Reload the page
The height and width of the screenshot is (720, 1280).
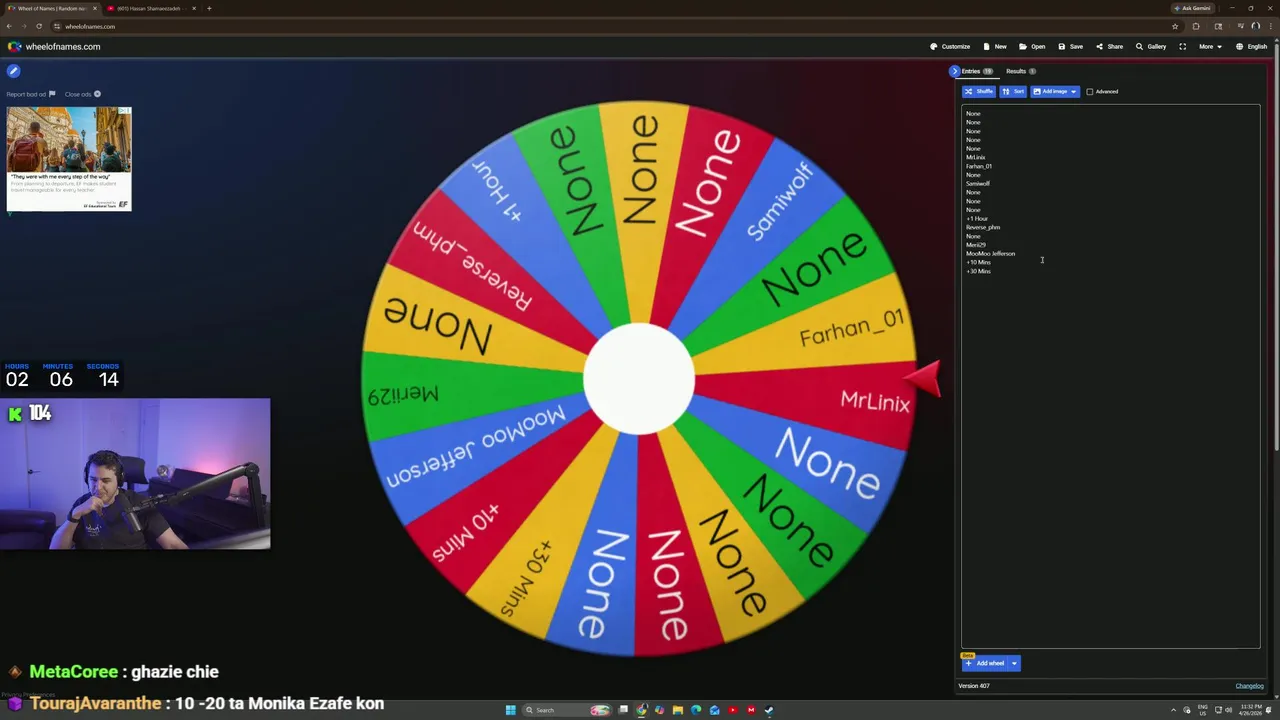[39, 26]
